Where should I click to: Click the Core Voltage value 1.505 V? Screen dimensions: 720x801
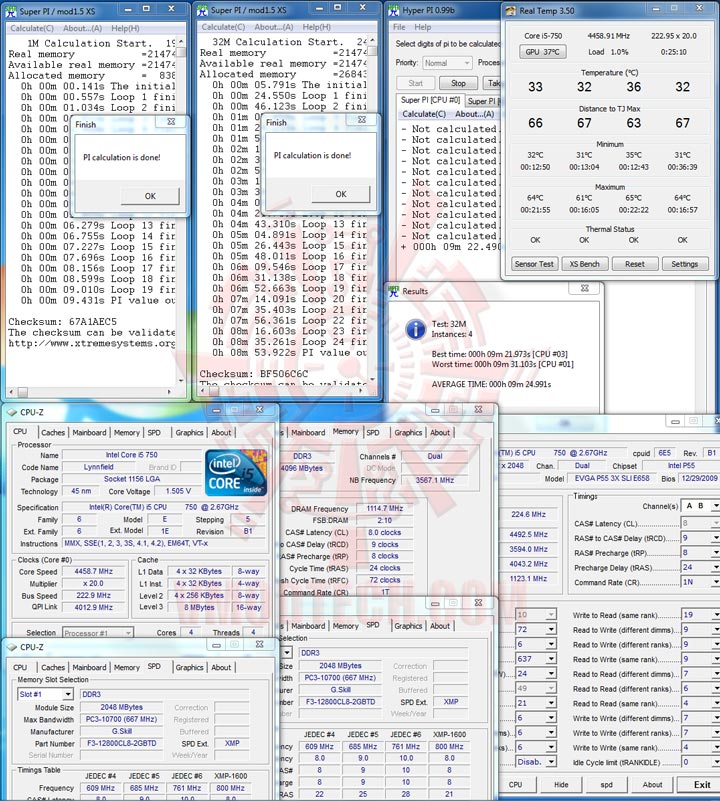tap(178, 491)
